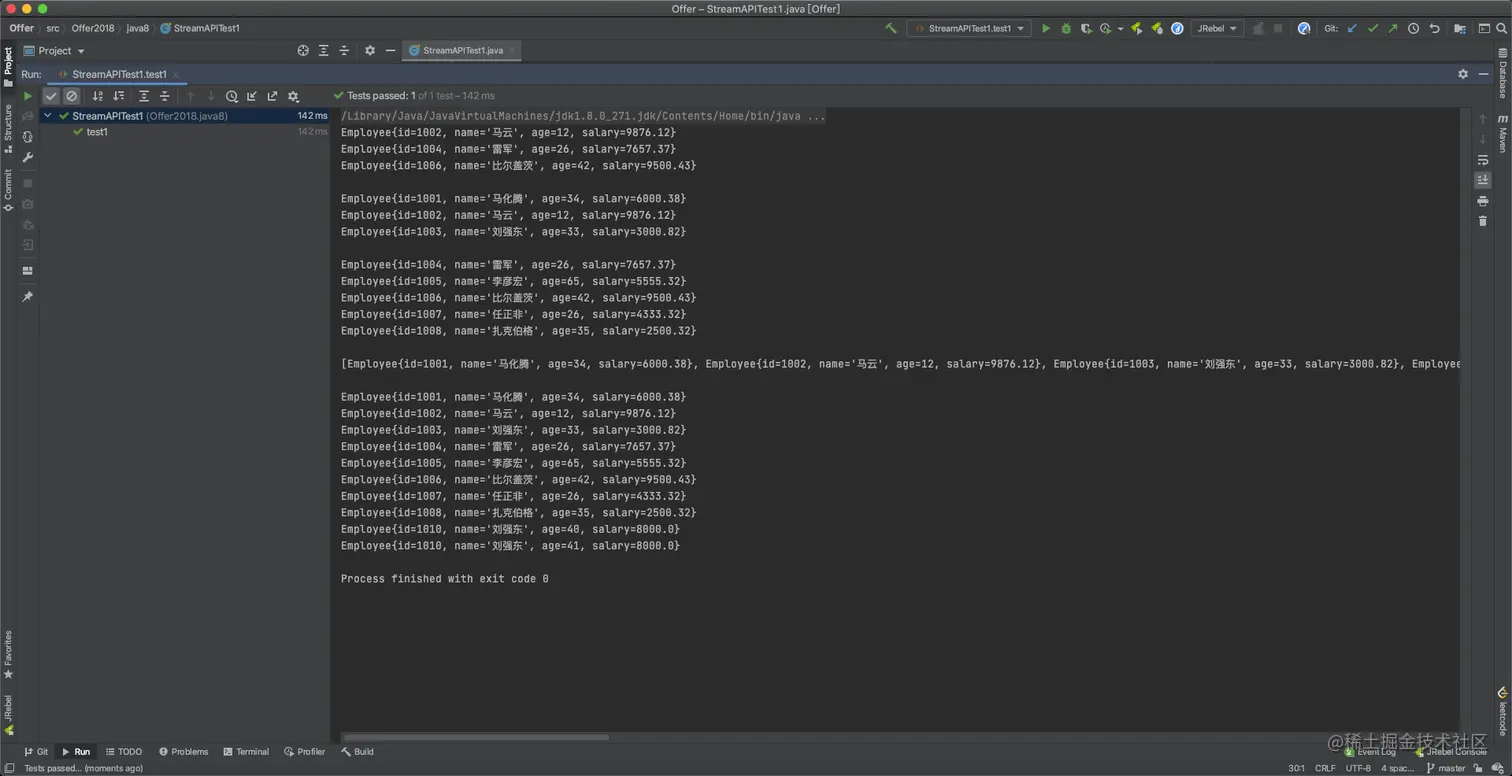Screen dimensions: 1512x776
Task: Sort tests by duration in the Run toolbar
Action: (x=119, y=96)
